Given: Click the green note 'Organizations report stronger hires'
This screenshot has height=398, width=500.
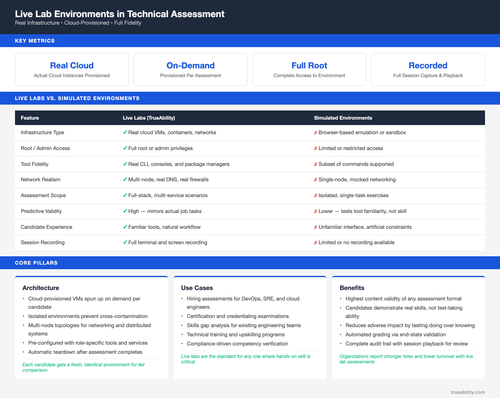Looking at the screenshot, I should click(406, 359).
